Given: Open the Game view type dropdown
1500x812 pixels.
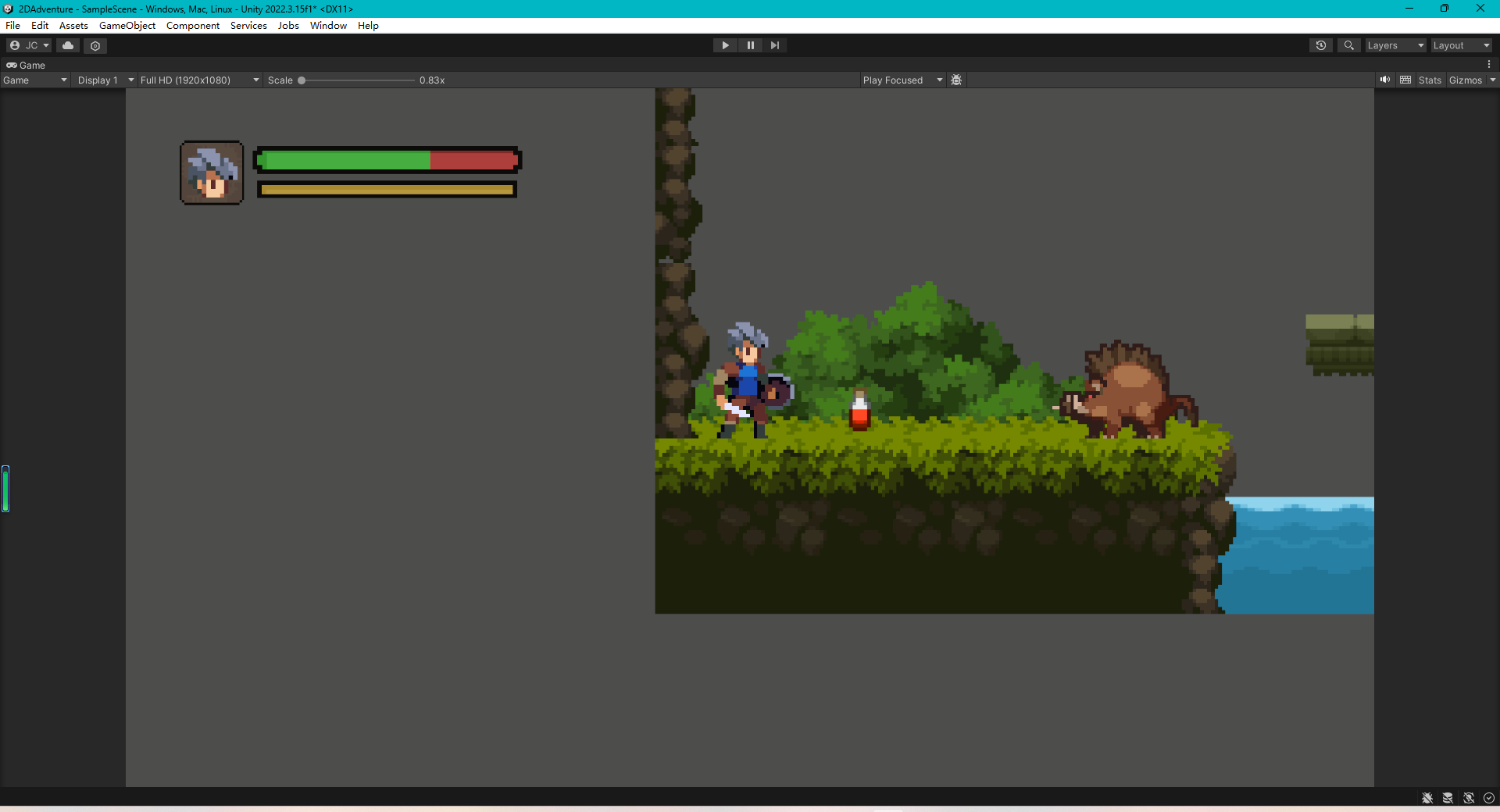Looking at the screenshot, I should click(x=35, y=80).
